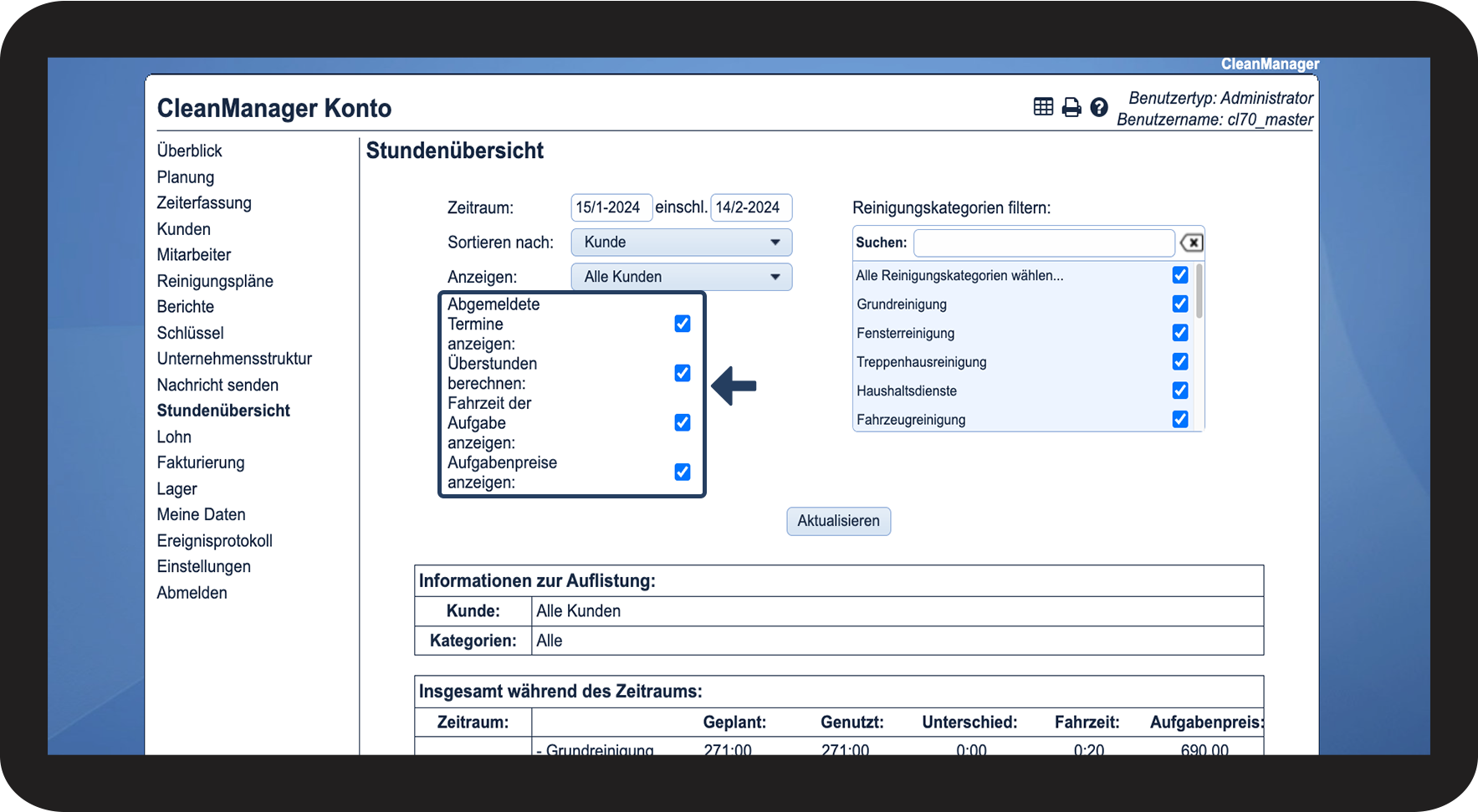Uncheck the Fensterreinigung category
The width and height of the screenshot is (1478, 812).
pos(1180,333)
